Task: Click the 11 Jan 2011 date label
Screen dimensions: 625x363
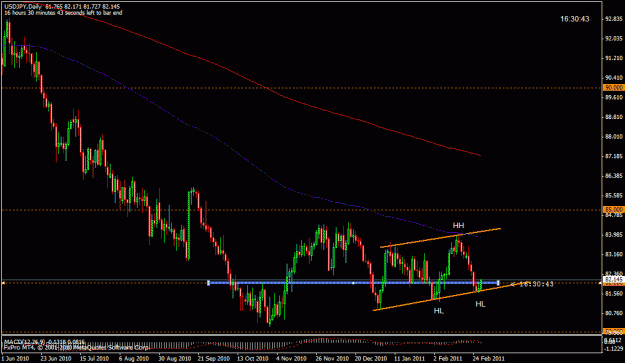Action: point(410,359)
